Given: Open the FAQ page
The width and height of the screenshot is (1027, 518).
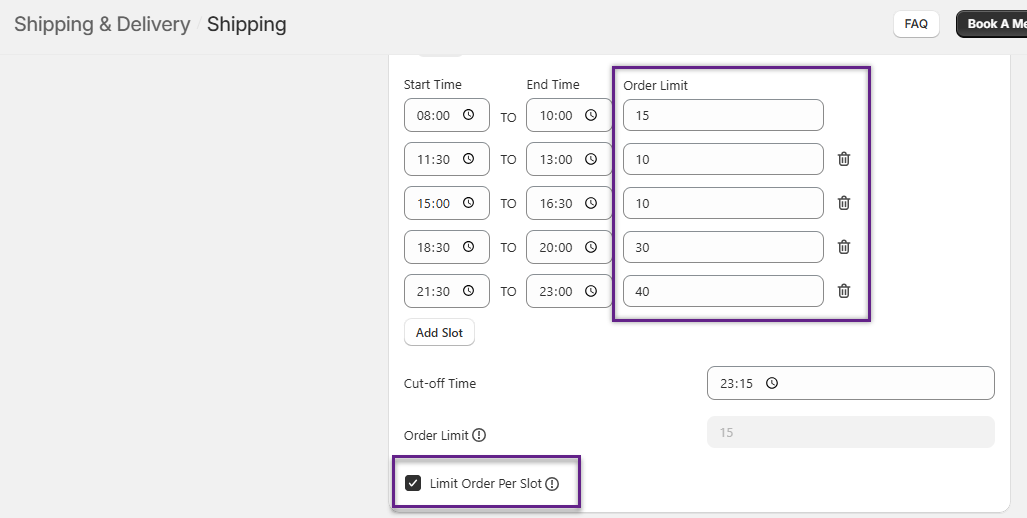Looking at the screenshot, I should click(915, 24).
